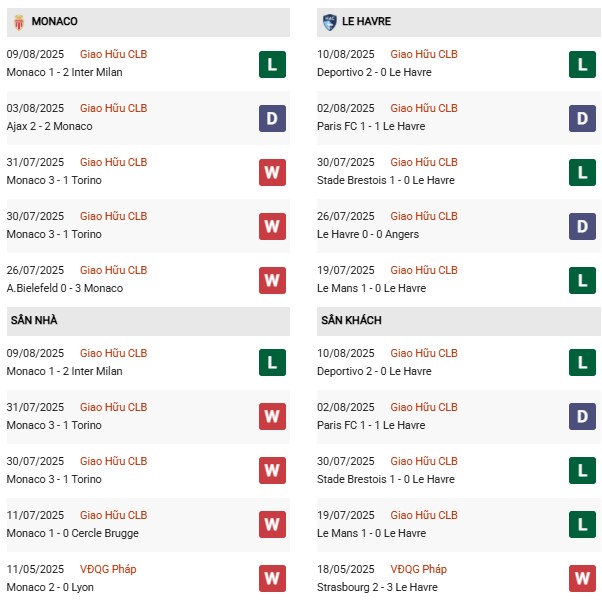The height and width of the screenshot is (600, 602).
Task: Click the W badge for Strasbourg vs Le Havre
Action: pyautogui.click(x=583, y=578)
